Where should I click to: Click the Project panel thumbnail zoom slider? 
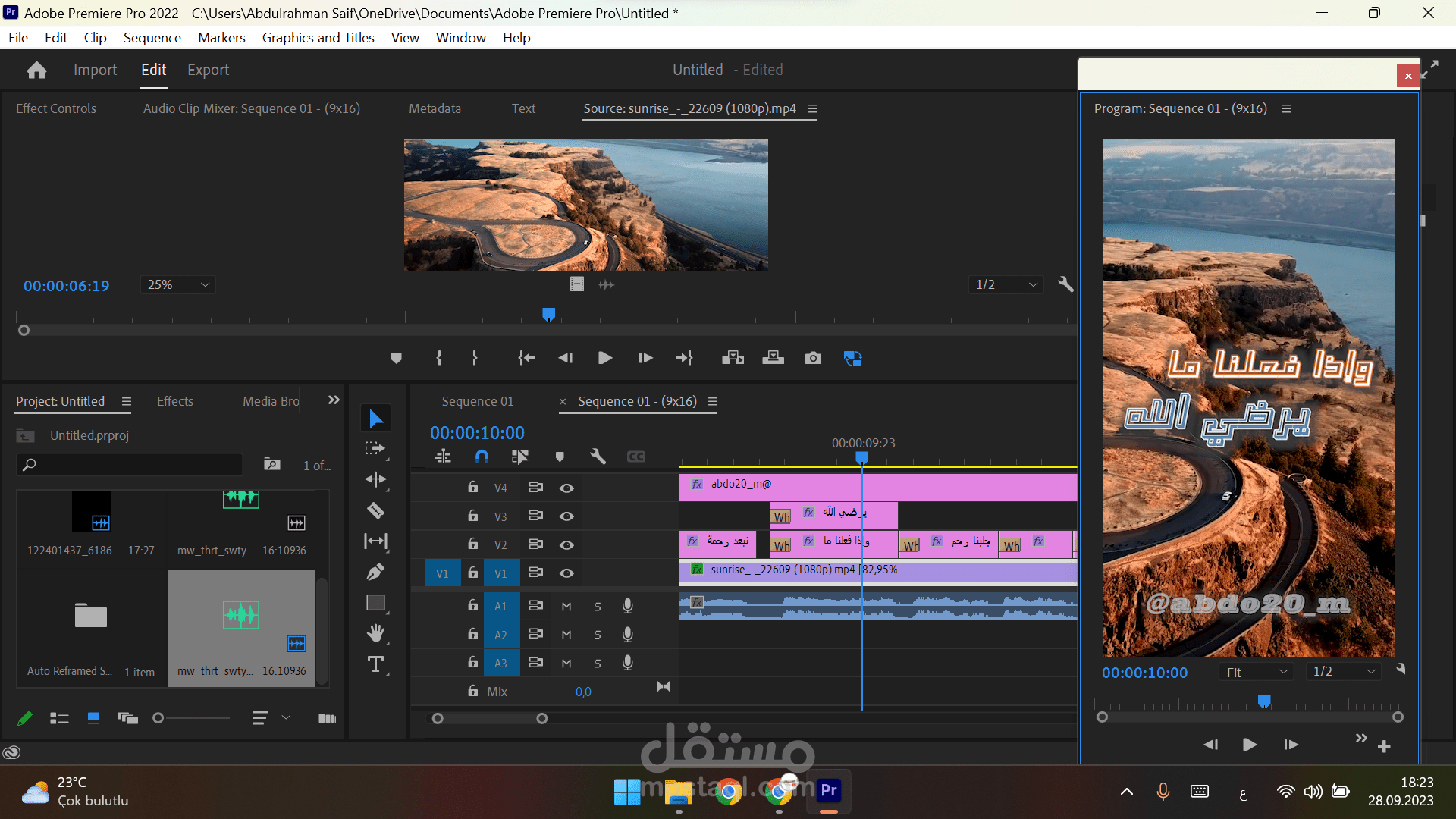click(192, 718)
